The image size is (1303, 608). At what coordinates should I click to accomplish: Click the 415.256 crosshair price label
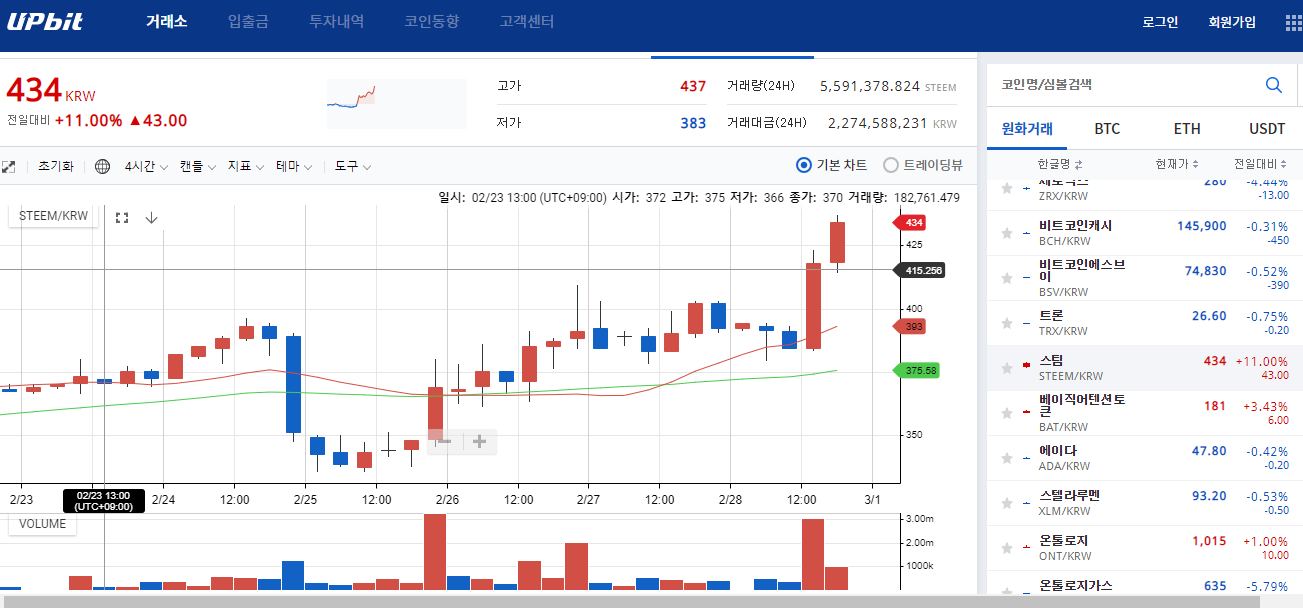click(920, 270)
